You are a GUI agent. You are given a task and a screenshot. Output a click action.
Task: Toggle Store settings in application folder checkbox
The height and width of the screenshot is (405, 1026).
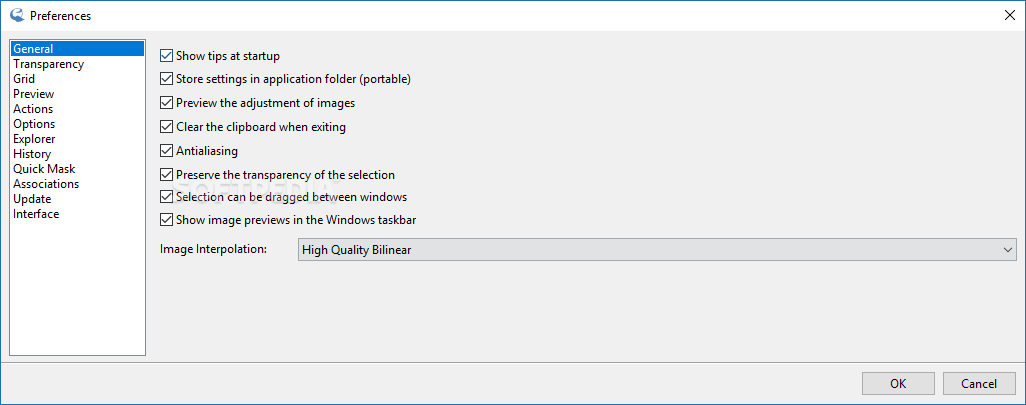pyautogui.click(x=166, y=80)
